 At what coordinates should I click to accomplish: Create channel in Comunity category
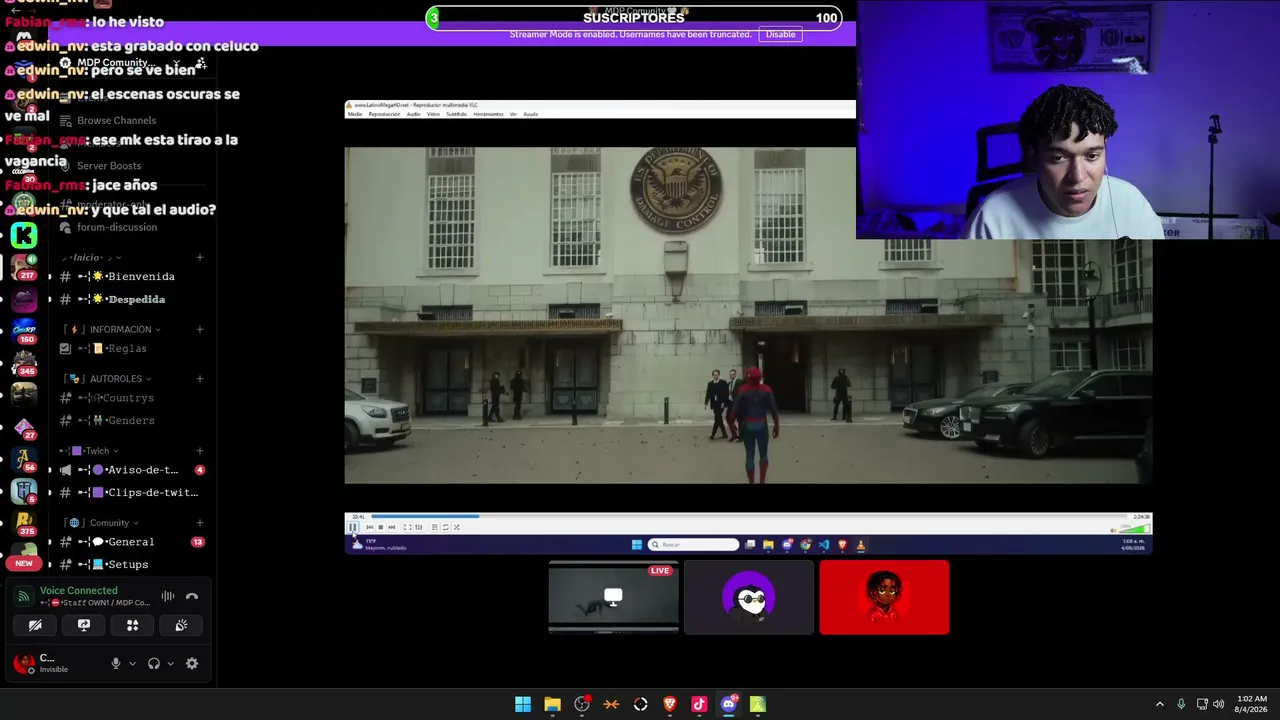[200, 523]
